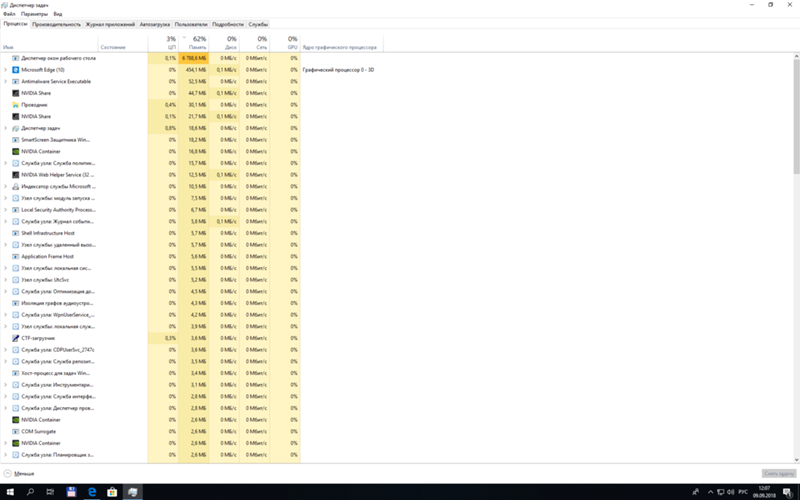This screenshot has width=800, height=500.
Task: Open the Вид menu
Action: (x=58, y=14)
